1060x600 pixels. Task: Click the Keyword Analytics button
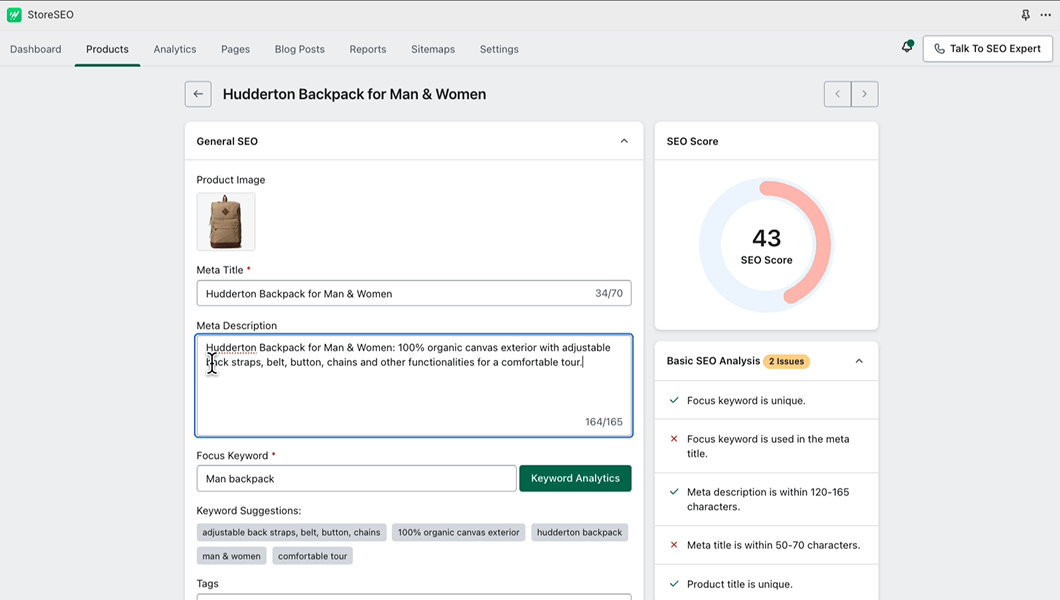[575, 478]
